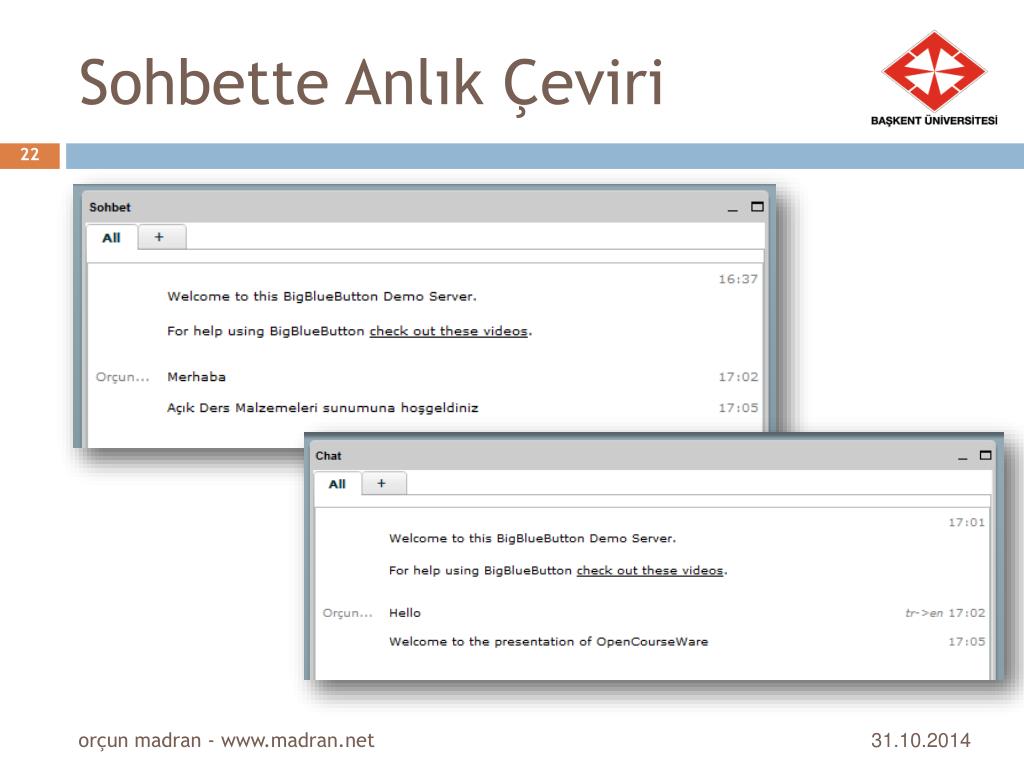Maximize the Sohbet window
1024x768 pixels.
pos(757,206)
